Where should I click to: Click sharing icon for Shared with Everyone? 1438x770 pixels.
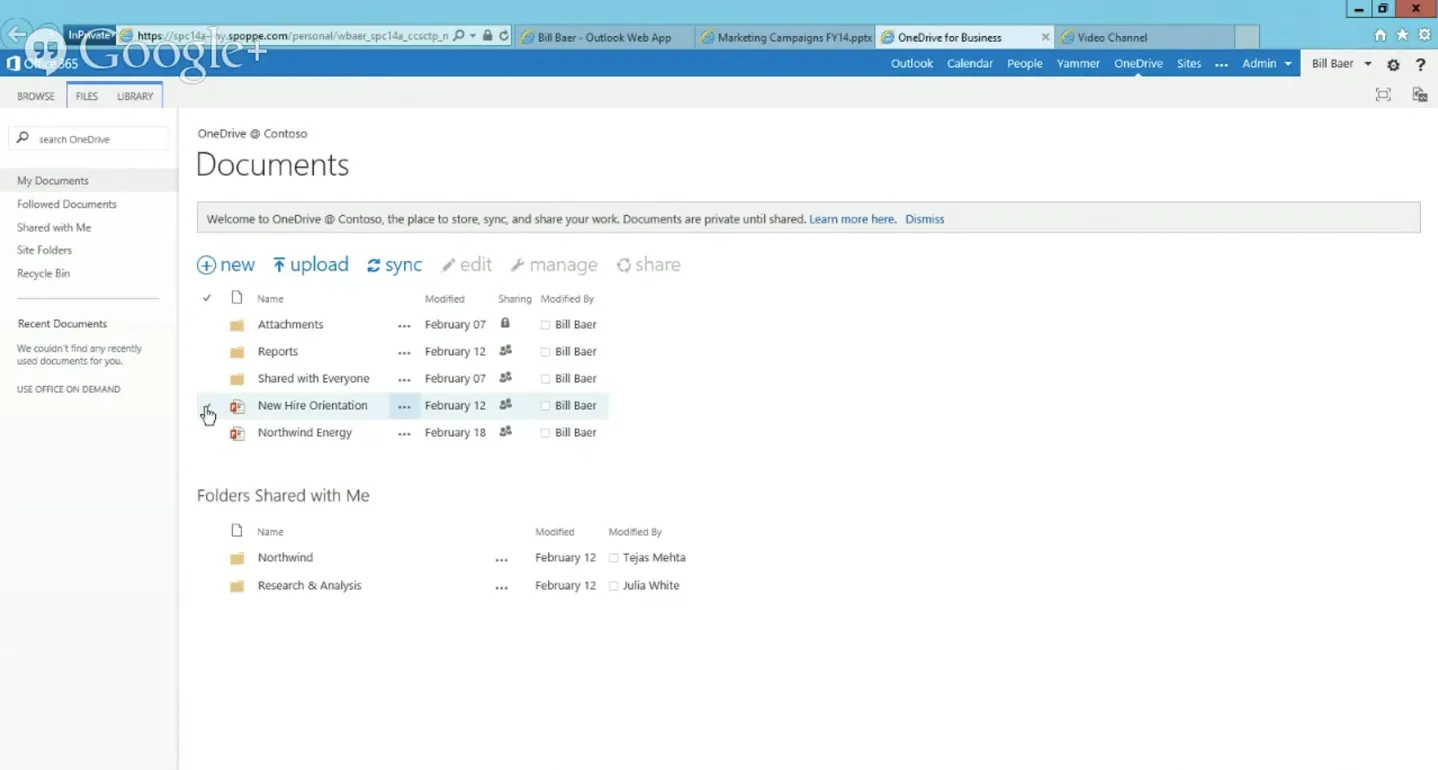pos(506,377)
